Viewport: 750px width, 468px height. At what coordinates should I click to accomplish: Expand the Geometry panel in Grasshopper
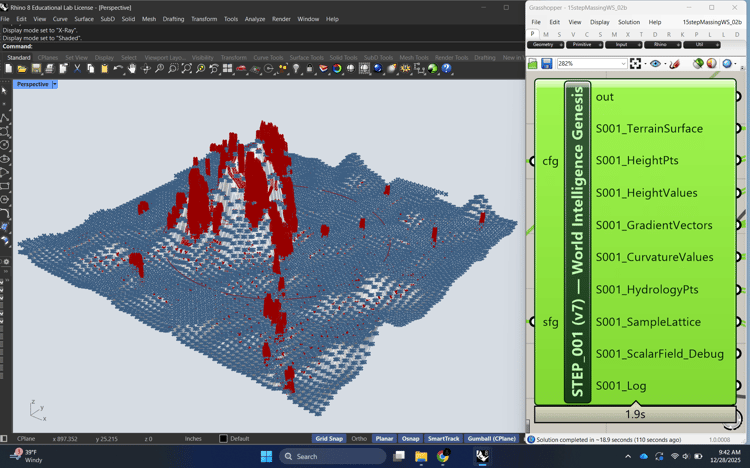(561, 45)
